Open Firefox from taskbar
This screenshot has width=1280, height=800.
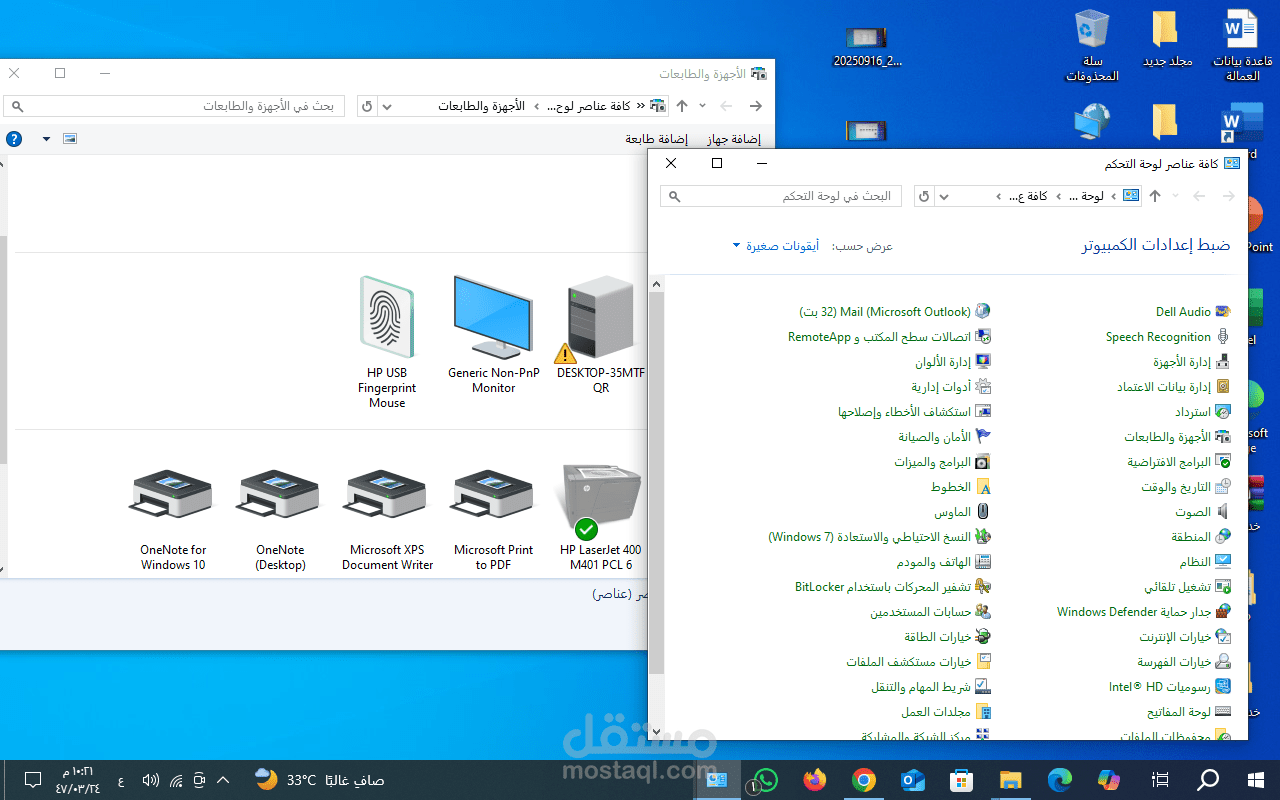[815, 780]
